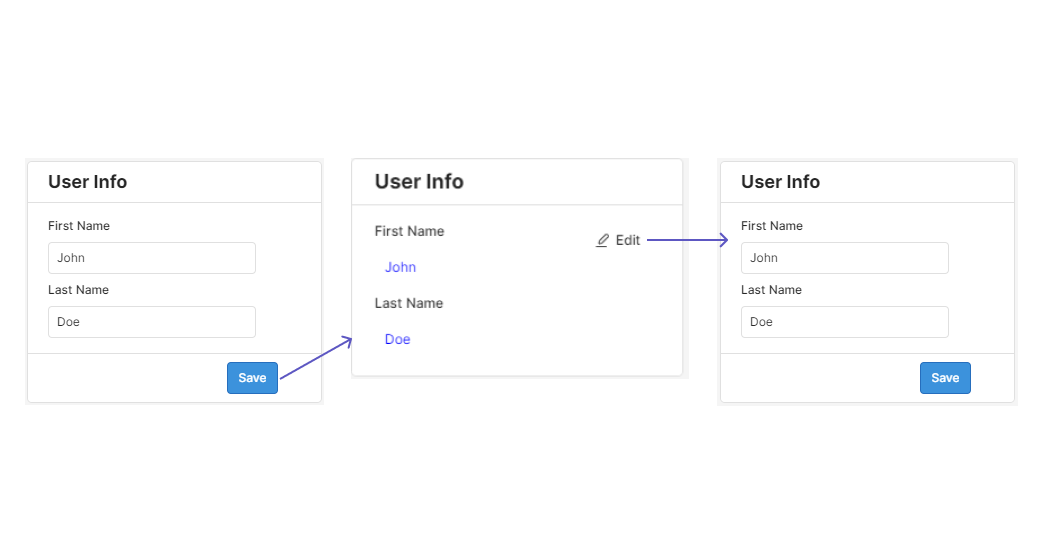
Task: Click the Last Name label in the rightmost form
Action: (771, 290)
